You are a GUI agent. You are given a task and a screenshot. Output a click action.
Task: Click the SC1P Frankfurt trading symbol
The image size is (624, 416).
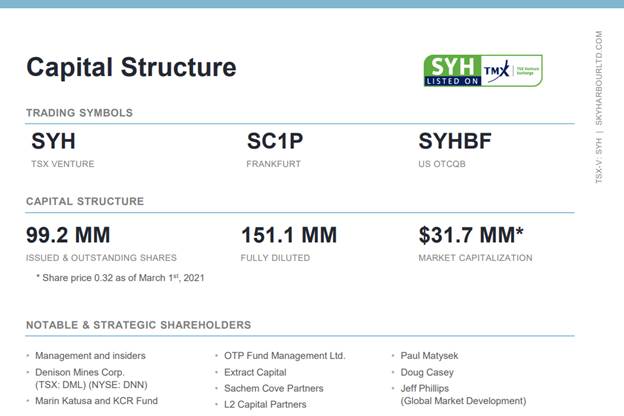pyautogui.click(x=275, y=141)
